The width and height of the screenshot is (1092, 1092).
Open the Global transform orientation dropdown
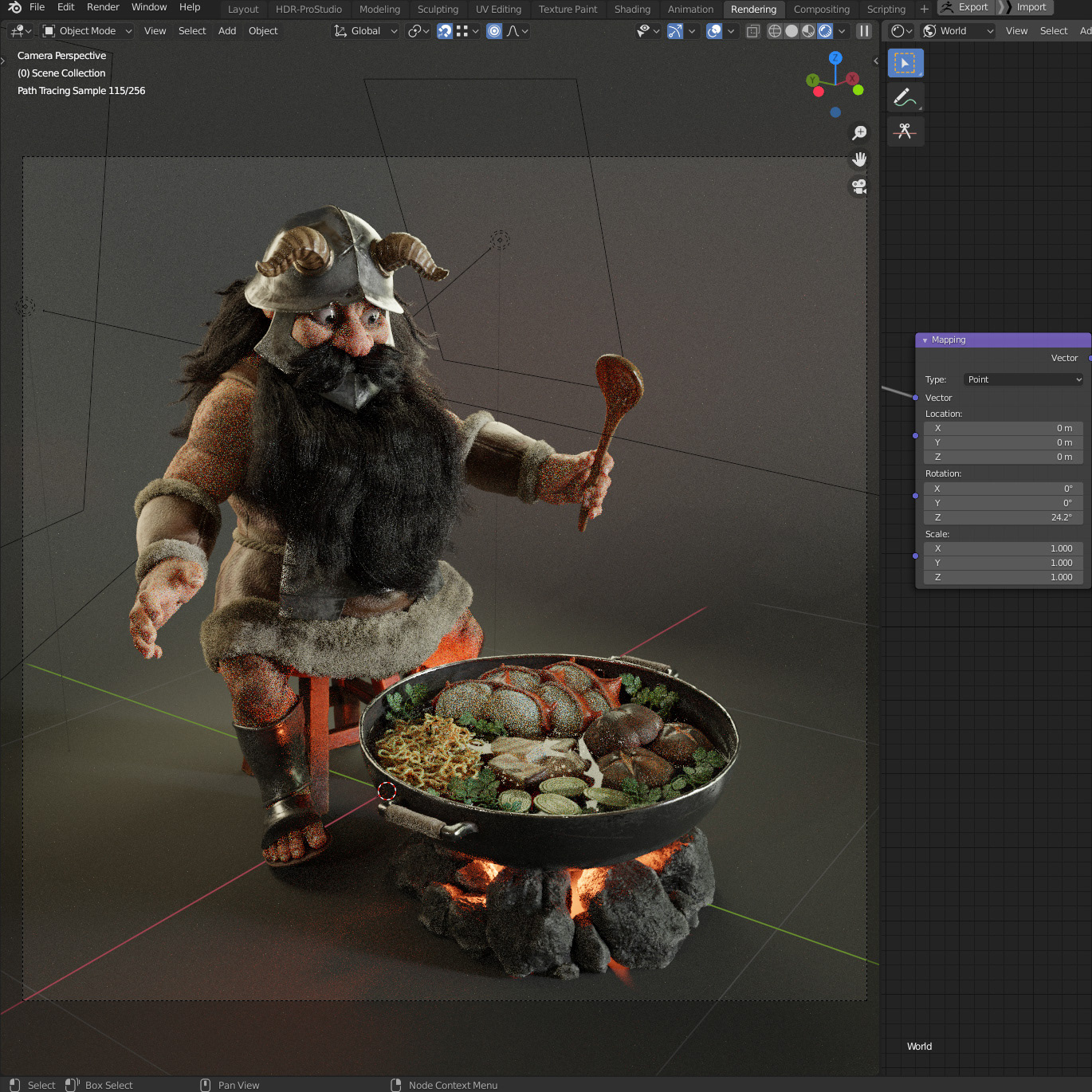click(x=365, y=31)
